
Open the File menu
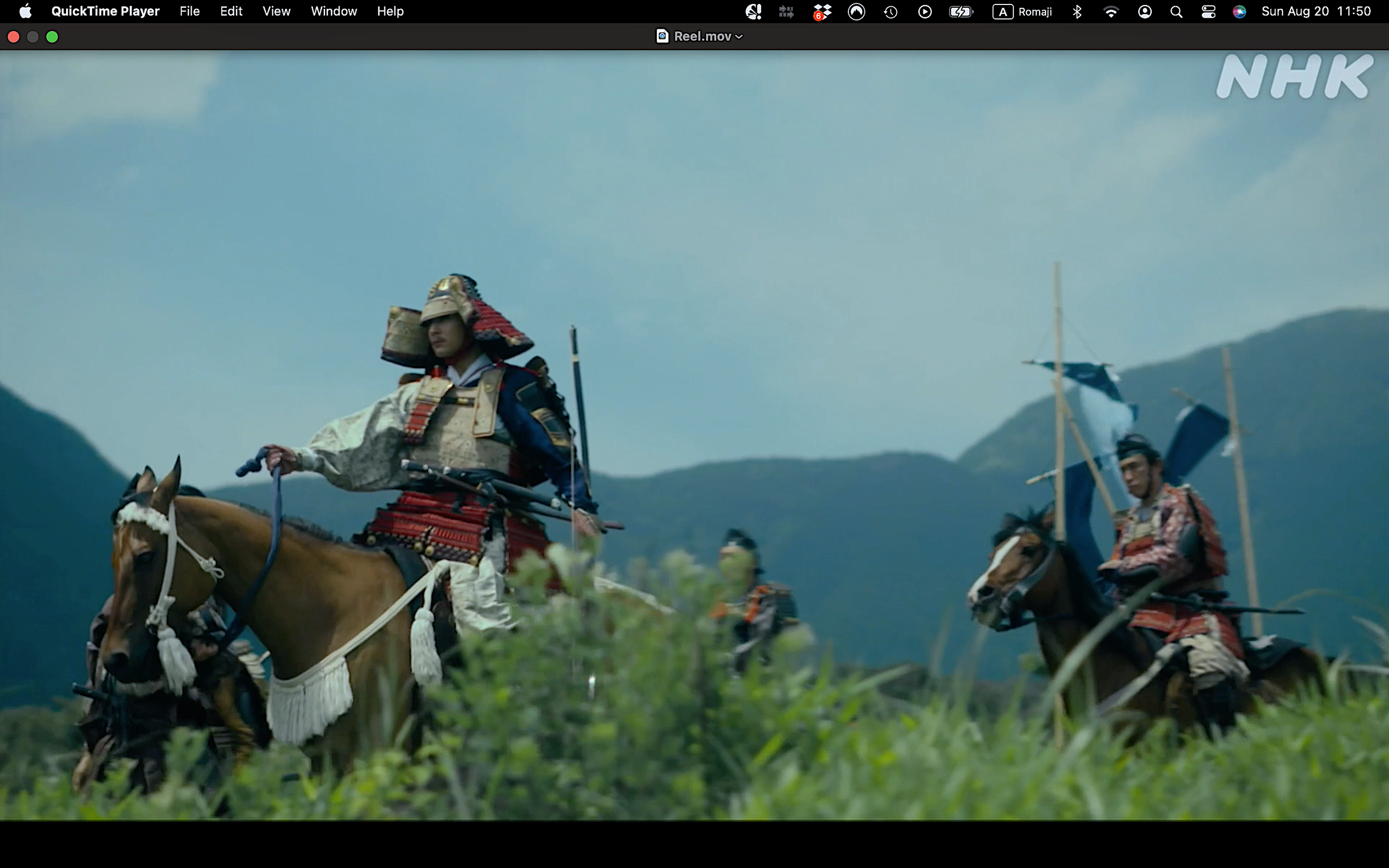click(189, 12)
